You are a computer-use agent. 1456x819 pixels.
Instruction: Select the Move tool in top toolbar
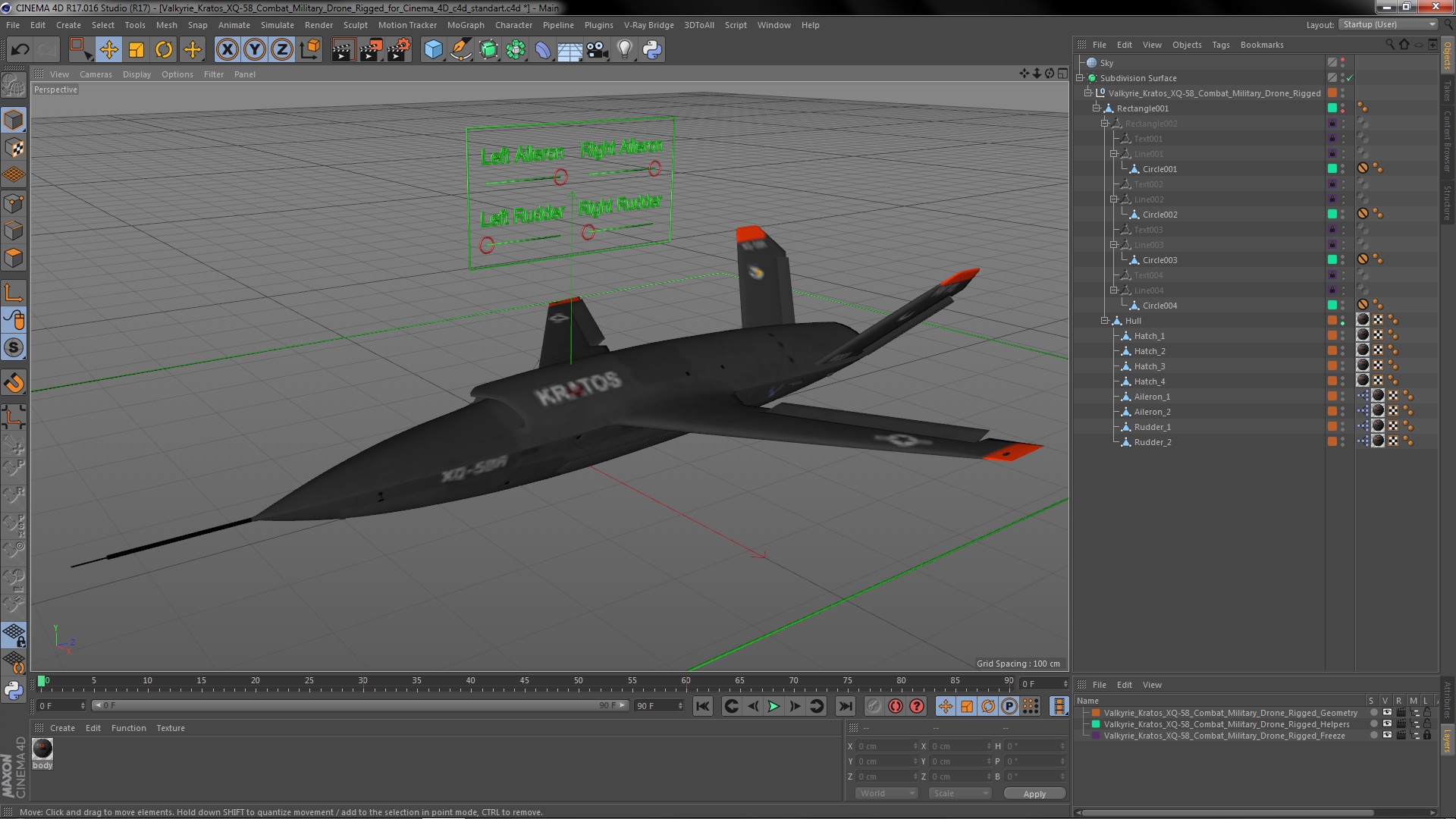pyautogui.click(x=108, y=50)
